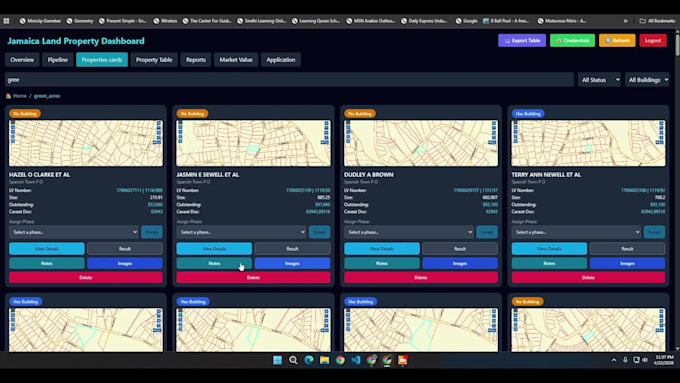Viewport: 680px width, 383px height.
Task: Open Reports tab
Action: pyautogui.click(x=196, y=60)
